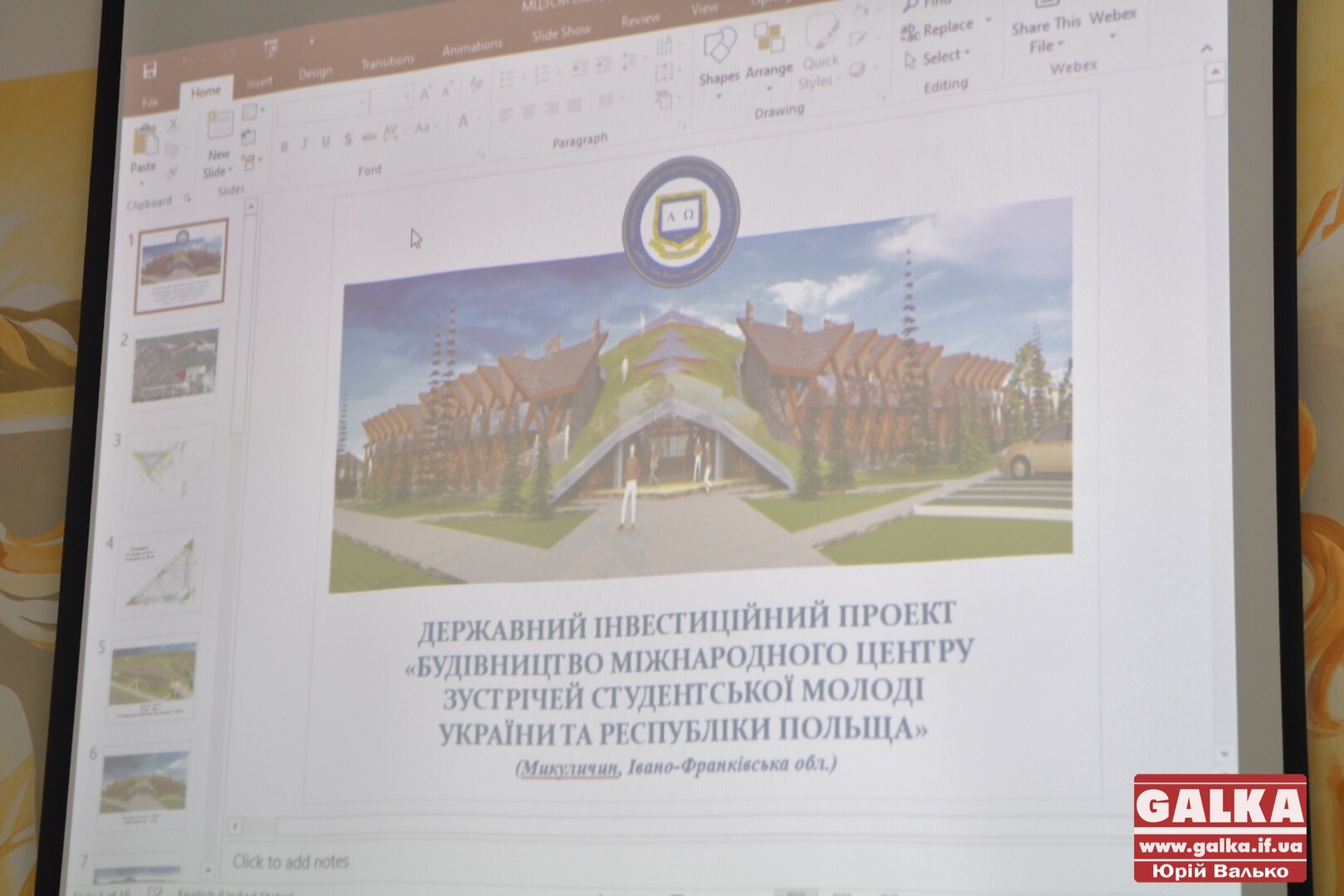
Task: Click the Line Spacing icon
Action: pos(631,61)
